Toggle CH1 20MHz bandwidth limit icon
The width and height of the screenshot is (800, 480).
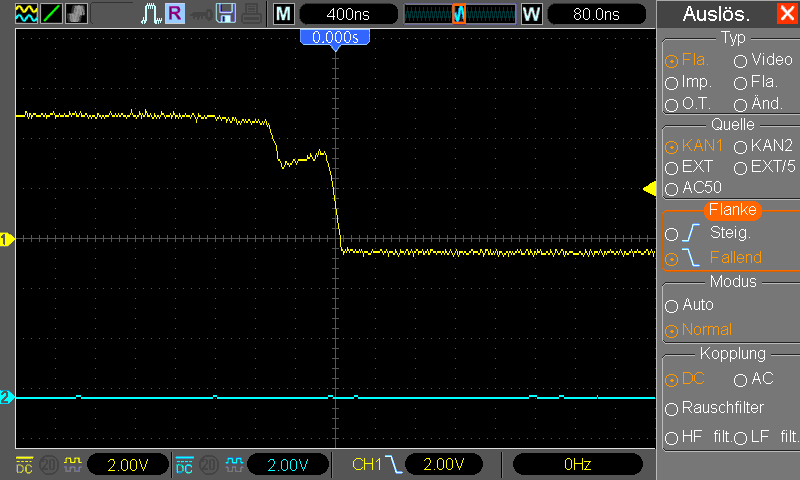coord(49,465)
